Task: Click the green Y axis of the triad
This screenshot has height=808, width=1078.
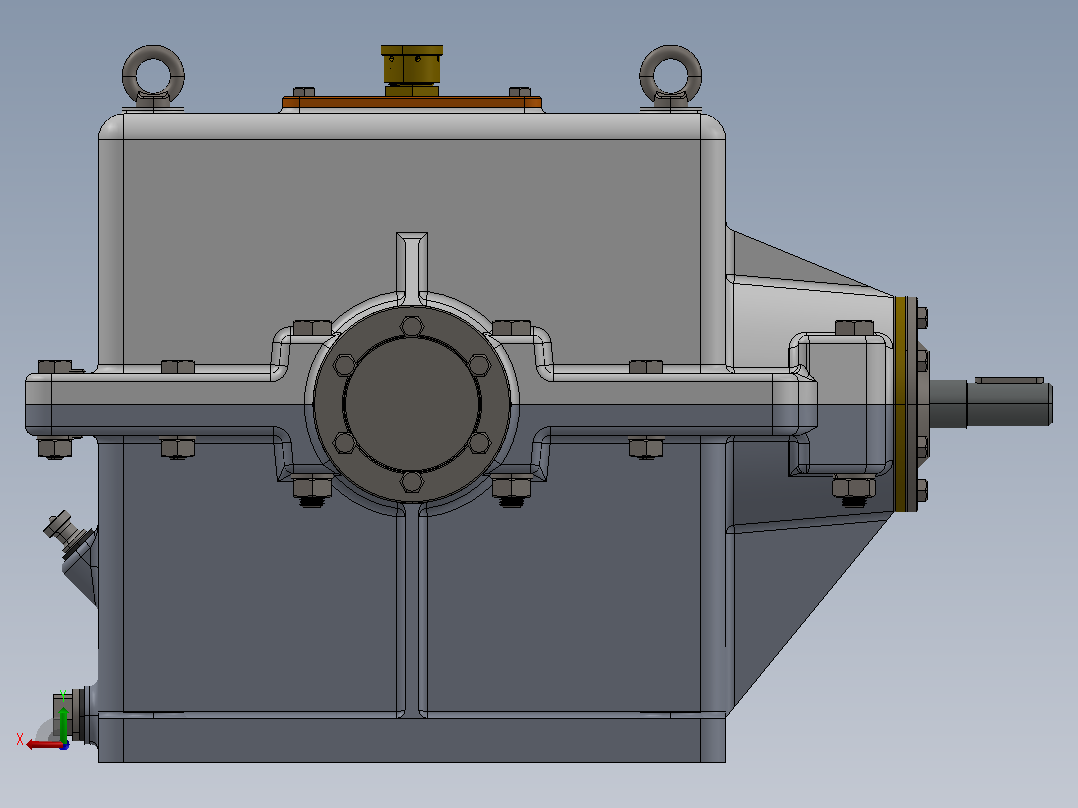Action: (x=63, y=724)
